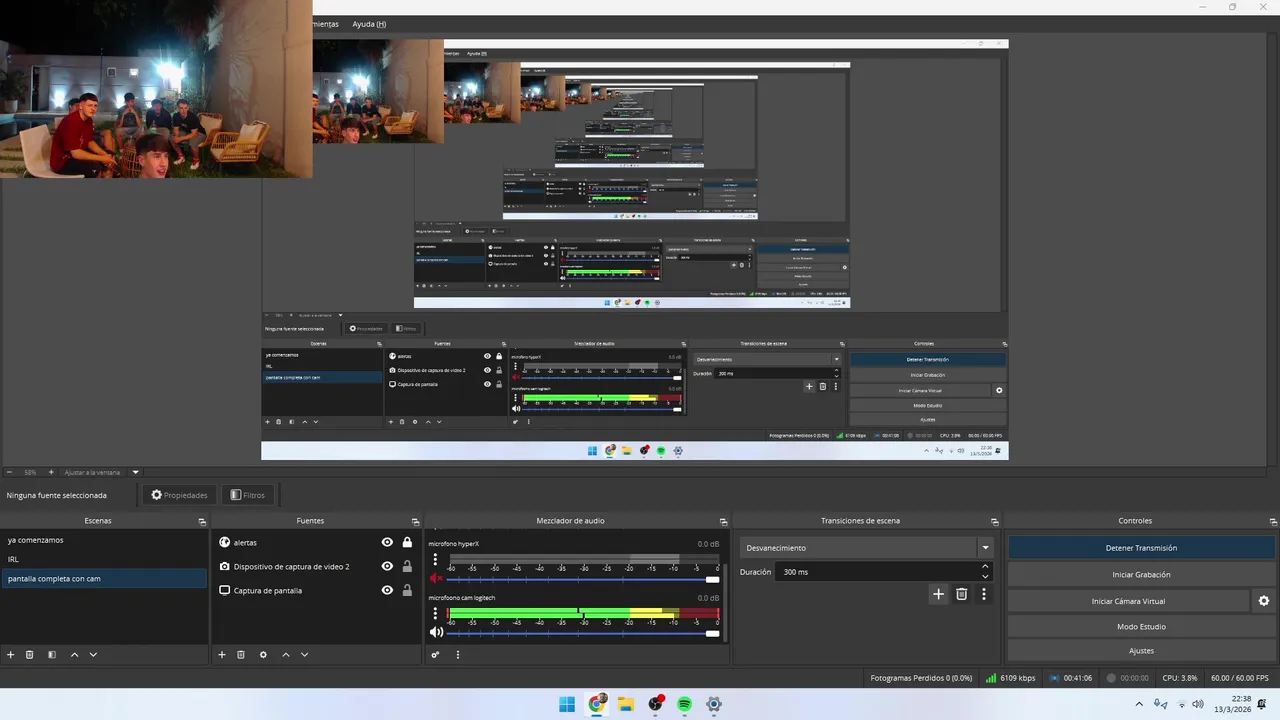This screenshot has height=720, width=1280.
Task: Open transition properties three-dot menu
Action: [984, 594]
